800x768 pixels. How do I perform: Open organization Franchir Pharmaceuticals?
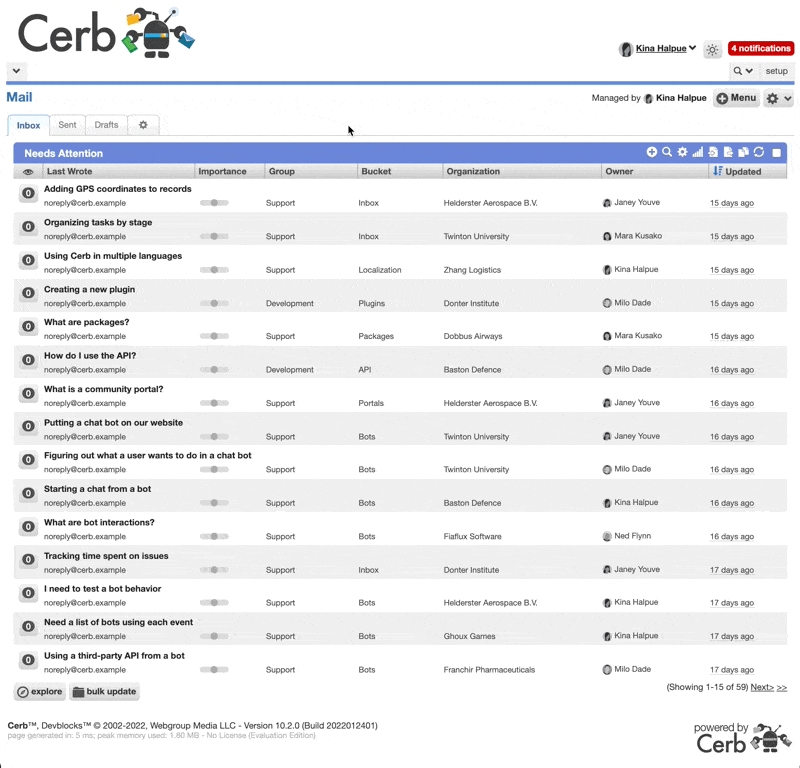(x=489, y=670)
